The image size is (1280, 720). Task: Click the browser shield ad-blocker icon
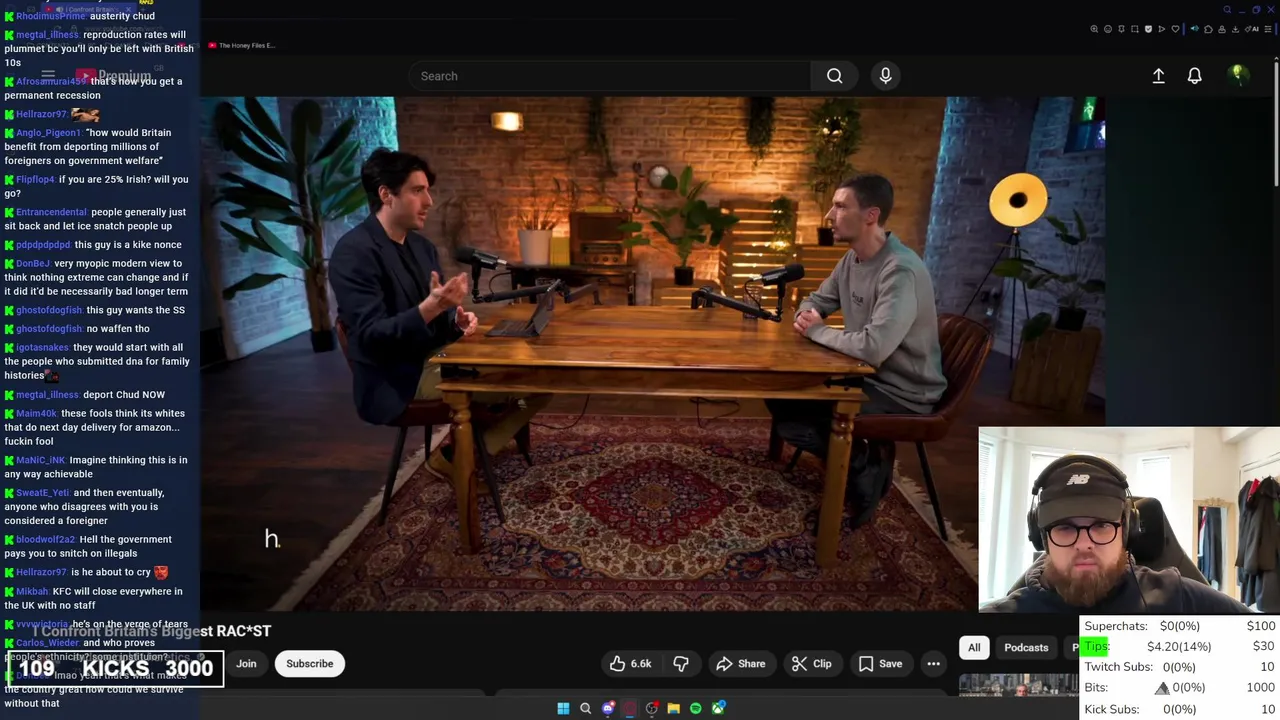[1148, 29]
